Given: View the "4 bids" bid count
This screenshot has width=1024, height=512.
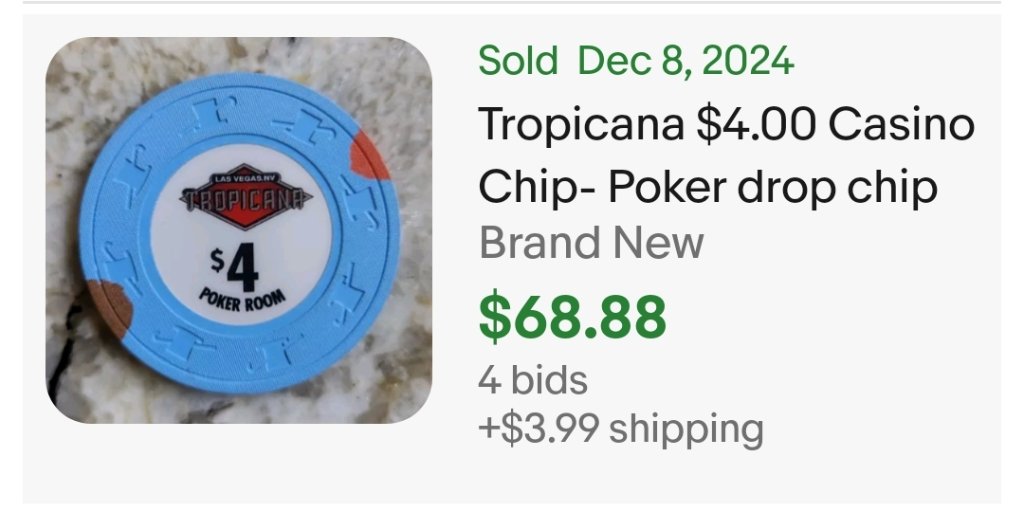Looking at the screenshot, I should 532,380.
